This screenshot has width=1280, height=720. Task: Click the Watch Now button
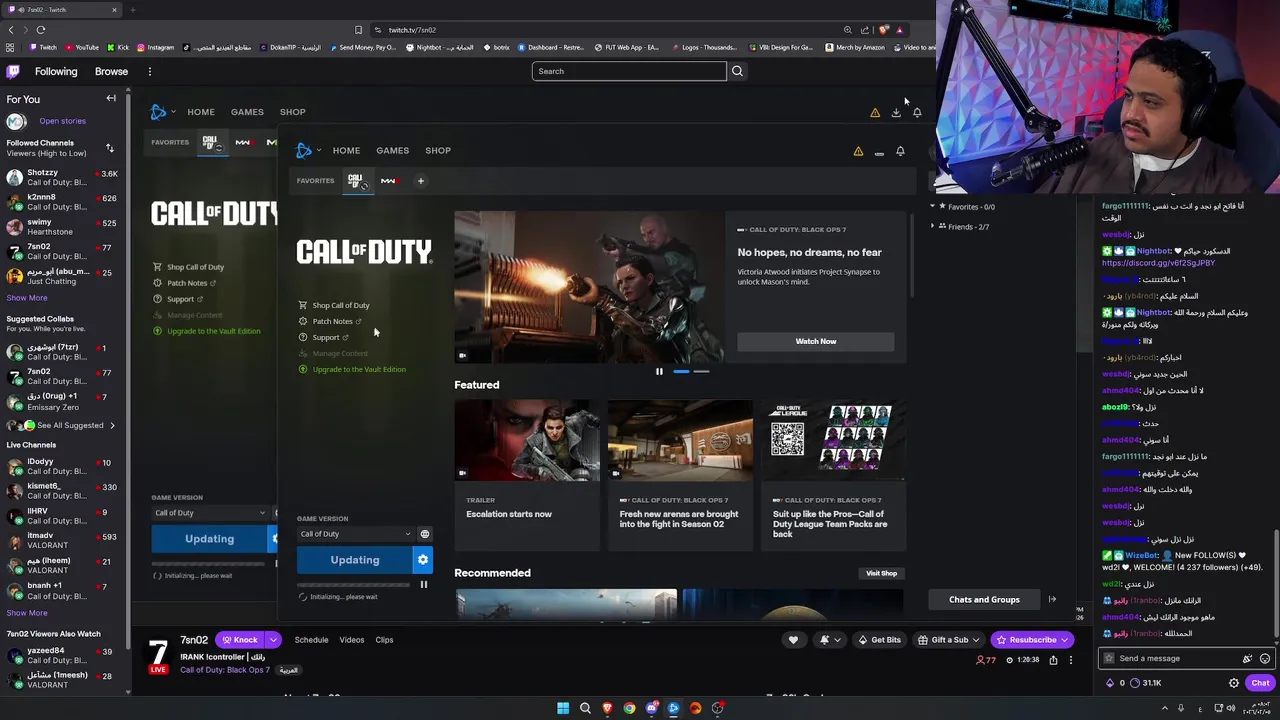[x=816, y=342]
